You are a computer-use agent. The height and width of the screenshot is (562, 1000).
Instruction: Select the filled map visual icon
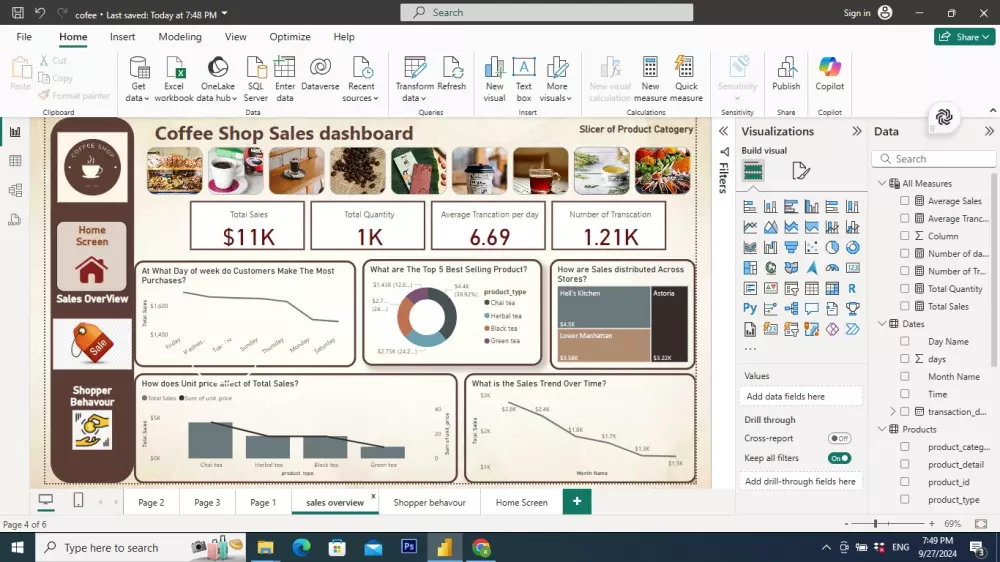[791, 268]
